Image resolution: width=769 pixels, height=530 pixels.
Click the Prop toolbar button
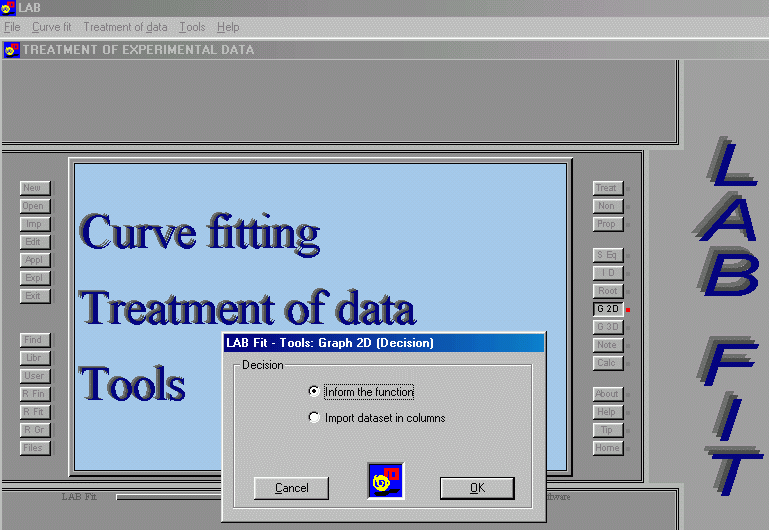(608, 224)
